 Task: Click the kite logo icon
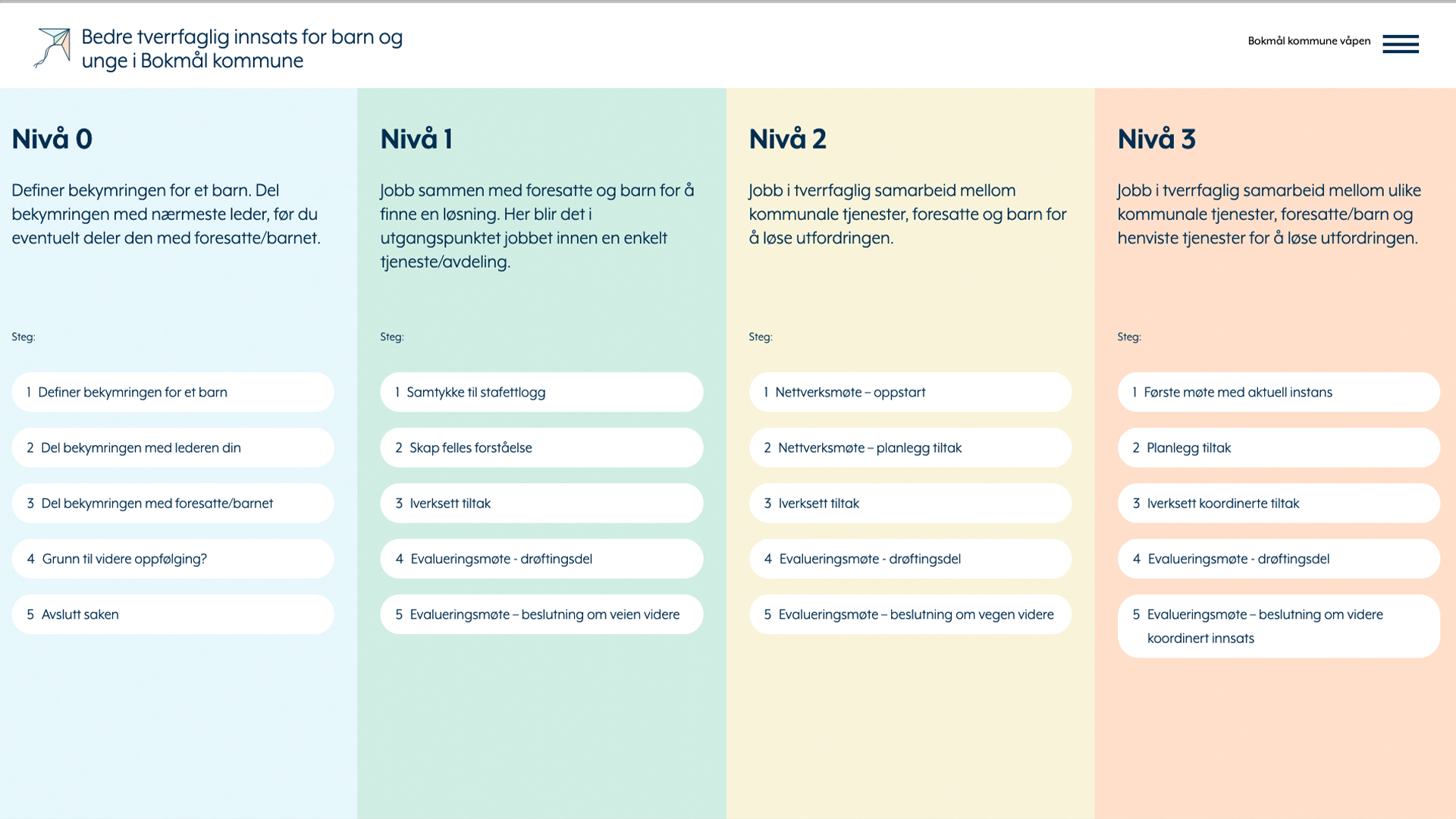coord(52,48)
